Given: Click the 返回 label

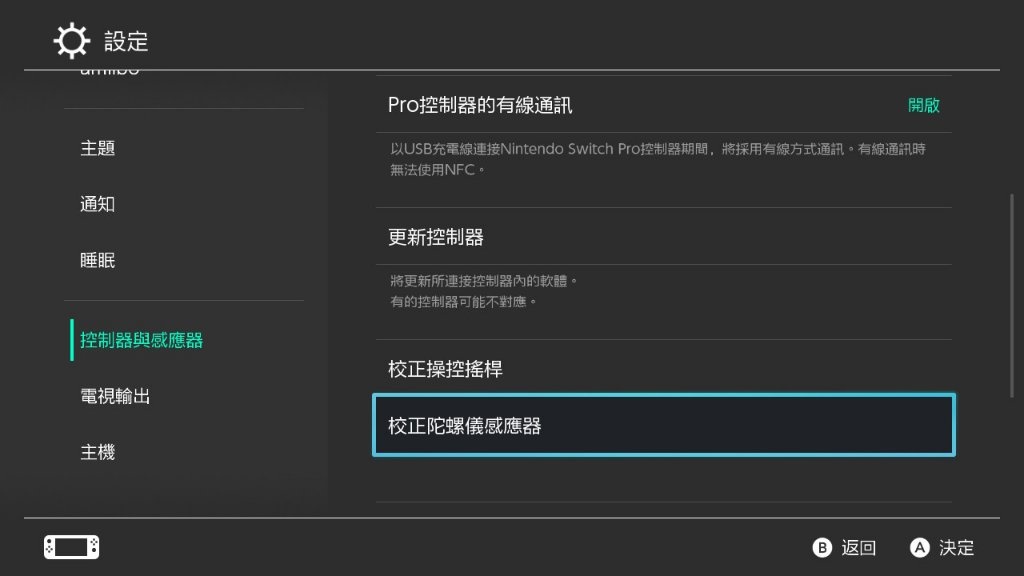Looking at the screenshot, I should [858, 547].
